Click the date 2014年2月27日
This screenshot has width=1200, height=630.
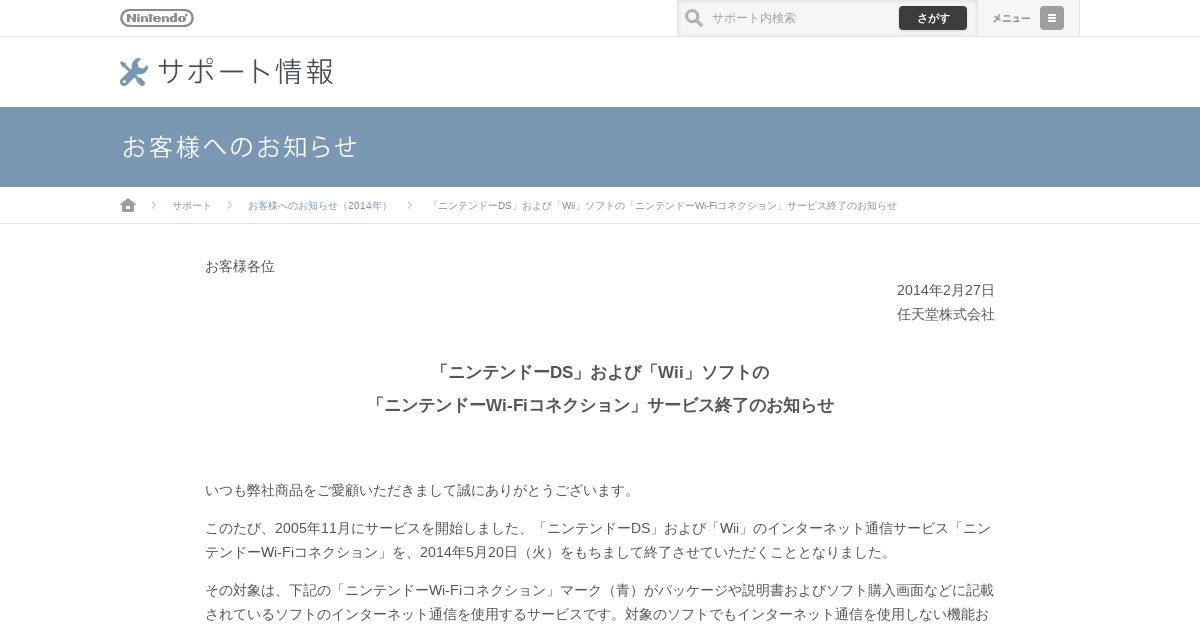pos(946,290)
